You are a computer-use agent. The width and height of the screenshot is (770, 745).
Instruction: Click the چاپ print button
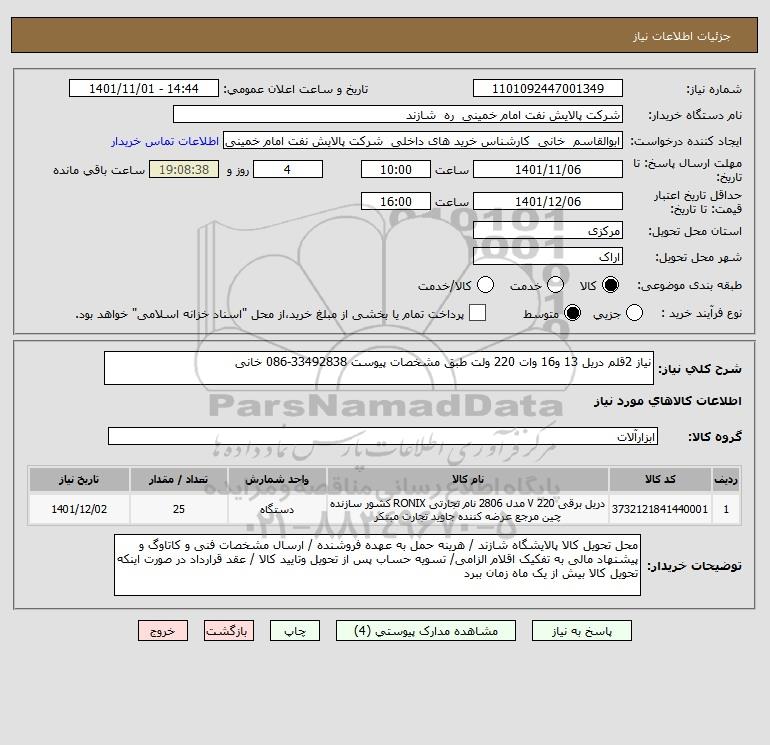pos(295,631)
